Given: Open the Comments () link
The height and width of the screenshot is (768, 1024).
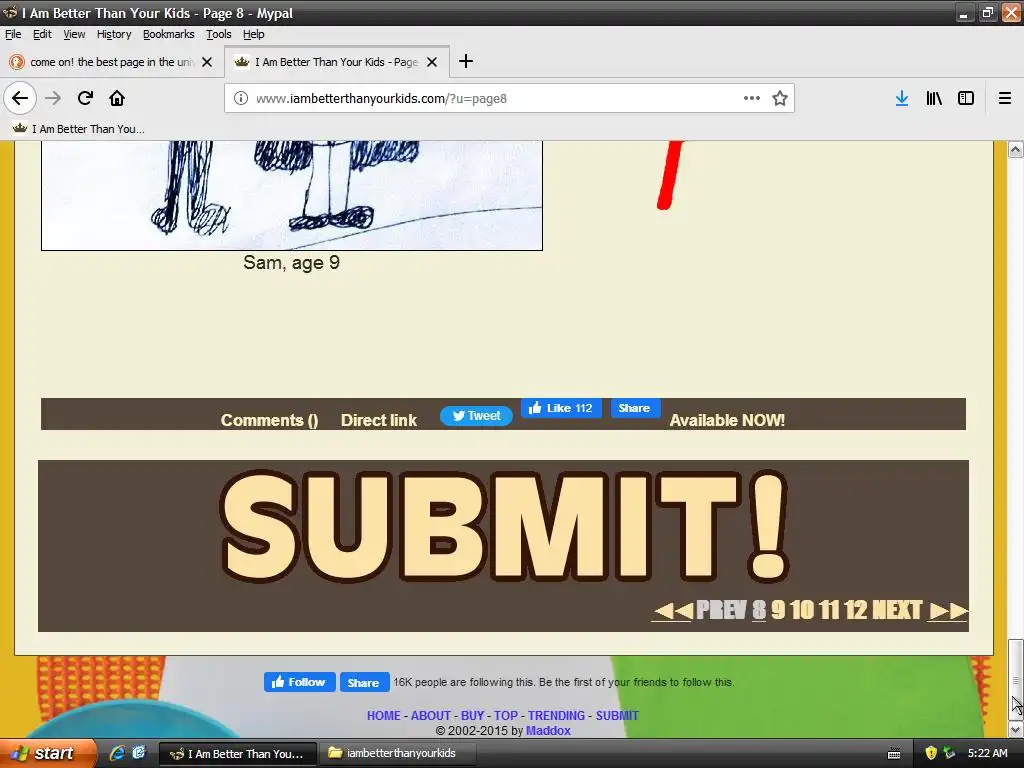Looking at the screenshot, I should (x=269, y=420).
